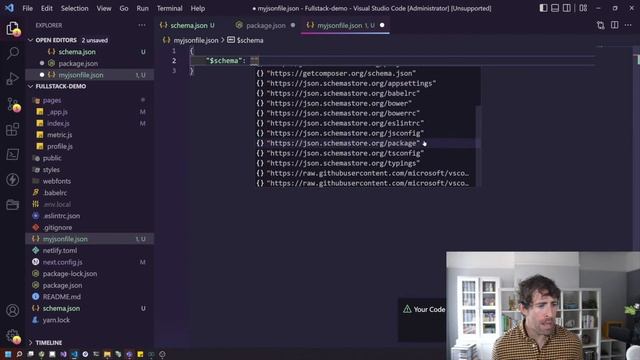Open Windows Start button on taskbar
This screenshot has width=640, height=360.
8,354
